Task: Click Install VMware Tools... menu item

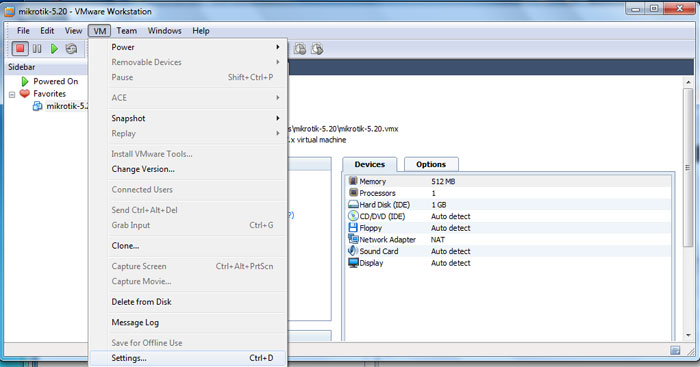Action: click(x=188, y=154)
